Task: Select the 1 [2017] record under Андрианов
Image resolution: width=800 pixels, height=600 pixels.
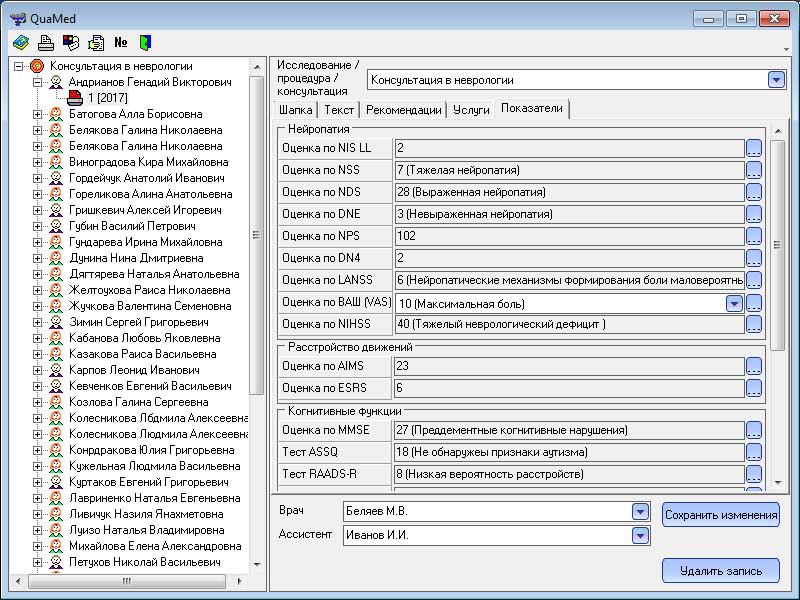Action: click(105, 98)
